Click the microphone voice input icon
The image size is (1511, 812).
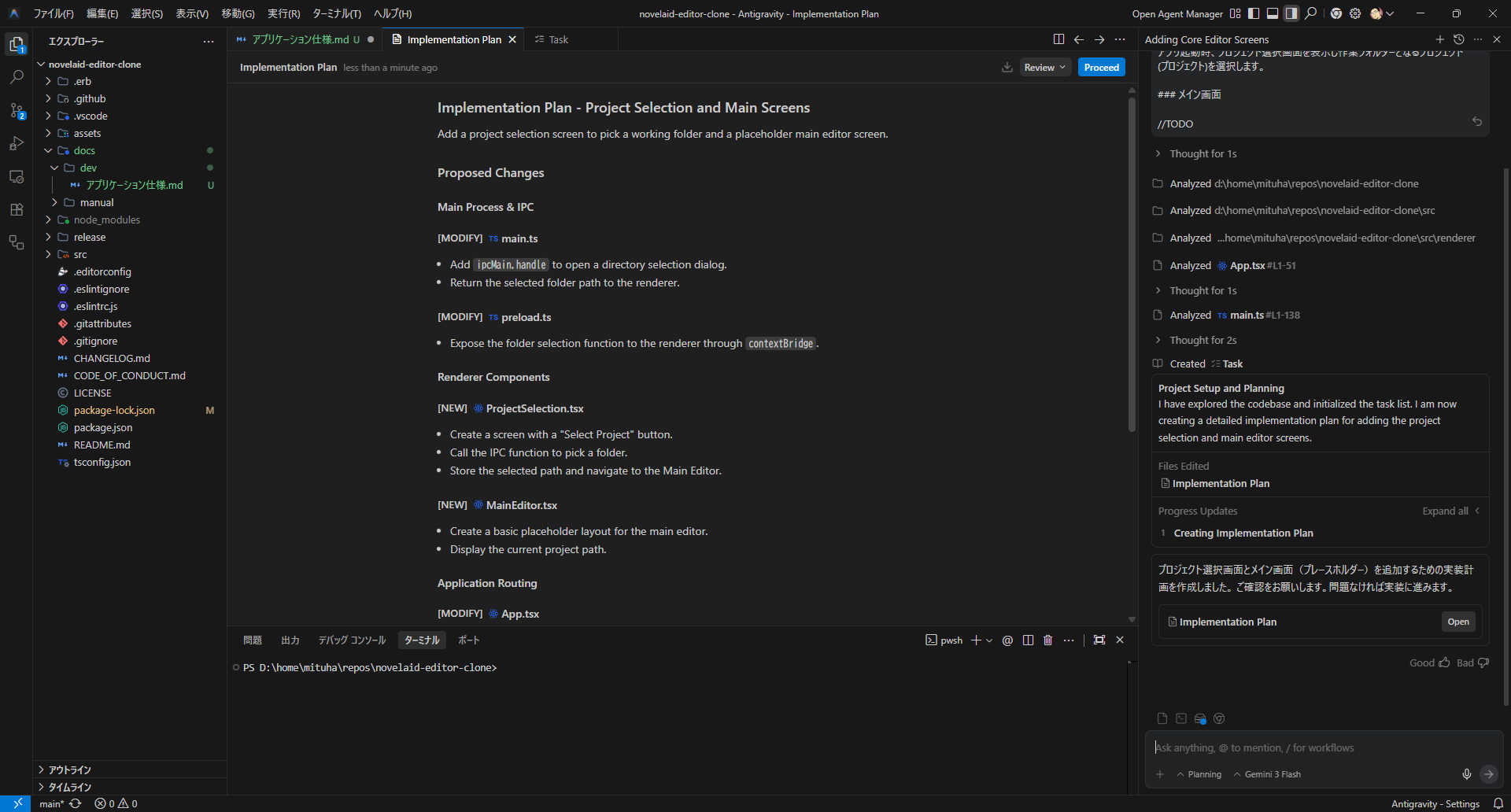coord(1466,774)
